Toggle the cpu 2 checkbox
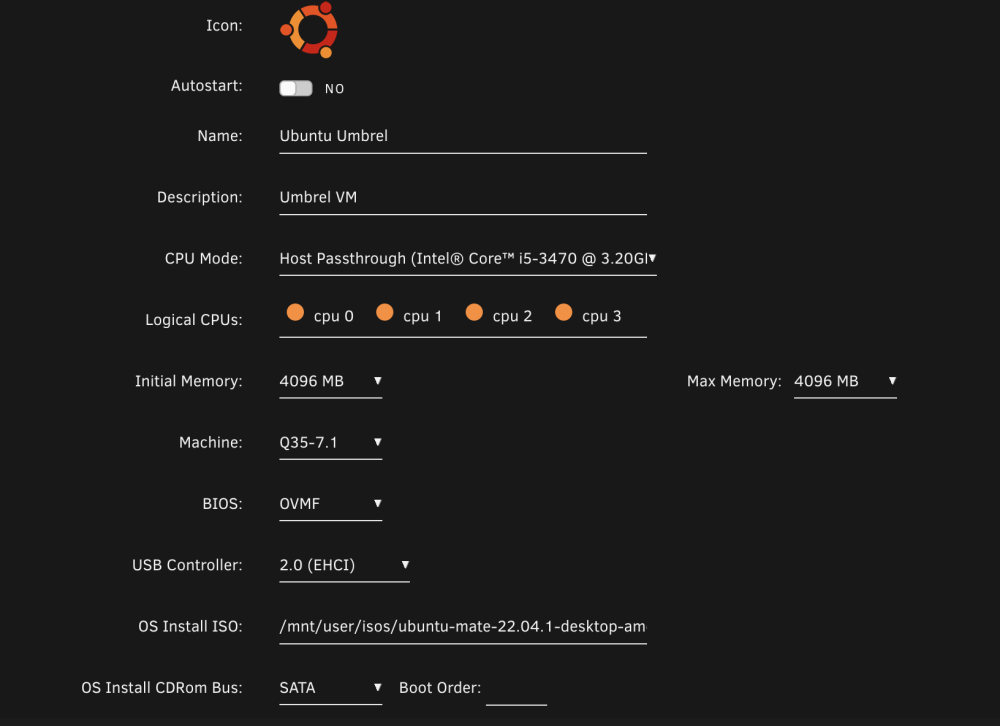Image resolution: width=1000 pixels, height=726 pixels. click(x=474, y=313)
